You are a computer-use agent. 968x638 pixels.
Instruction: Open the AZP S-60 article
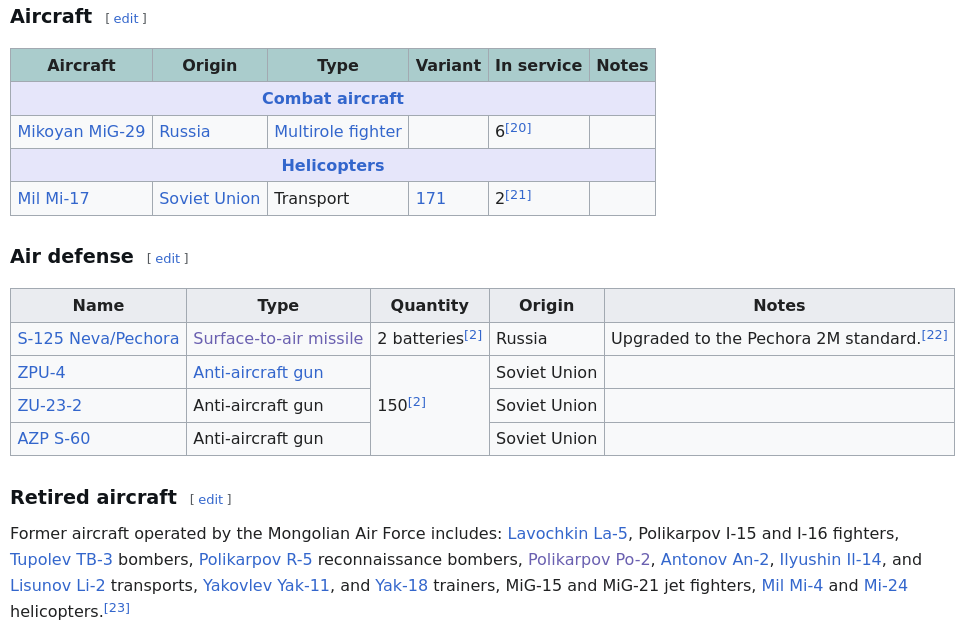pos(54,439)
